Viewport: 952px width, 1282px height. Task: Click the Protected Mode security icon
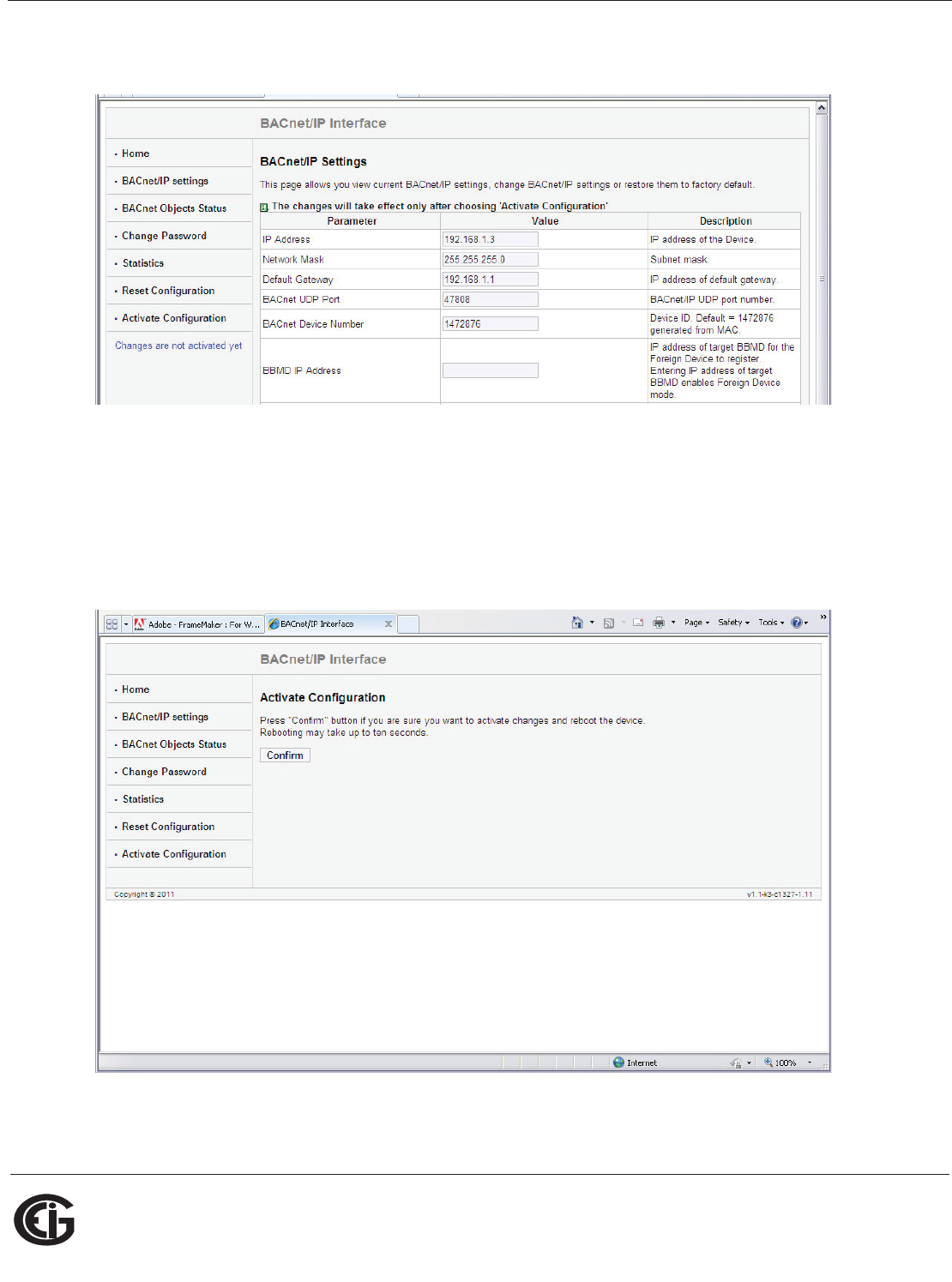click(736, 1063)
